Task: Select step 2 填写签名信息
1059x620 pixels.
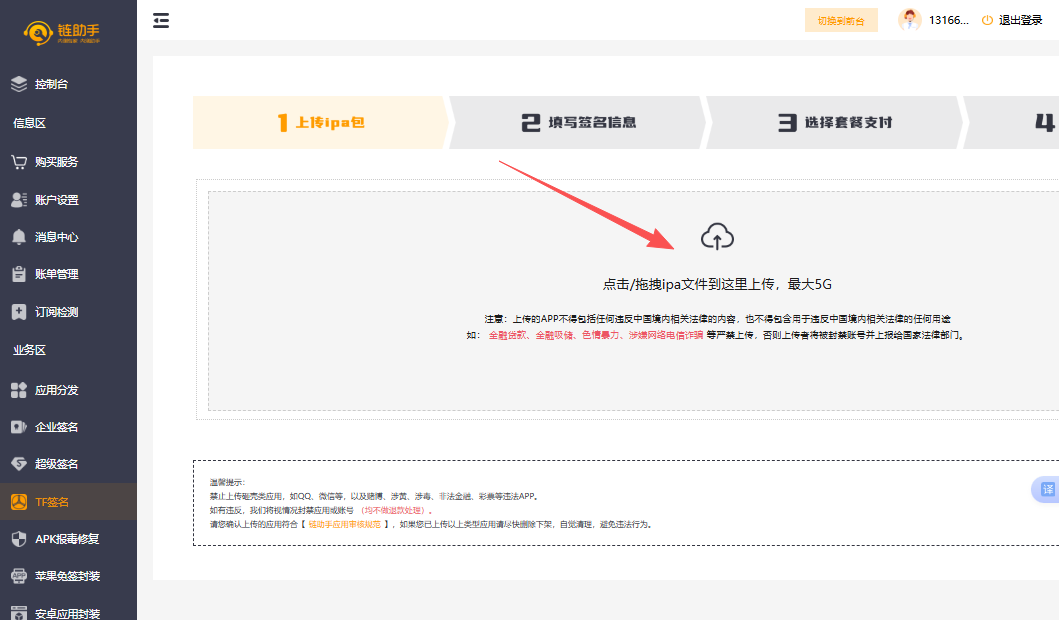Action: point(578,123)
